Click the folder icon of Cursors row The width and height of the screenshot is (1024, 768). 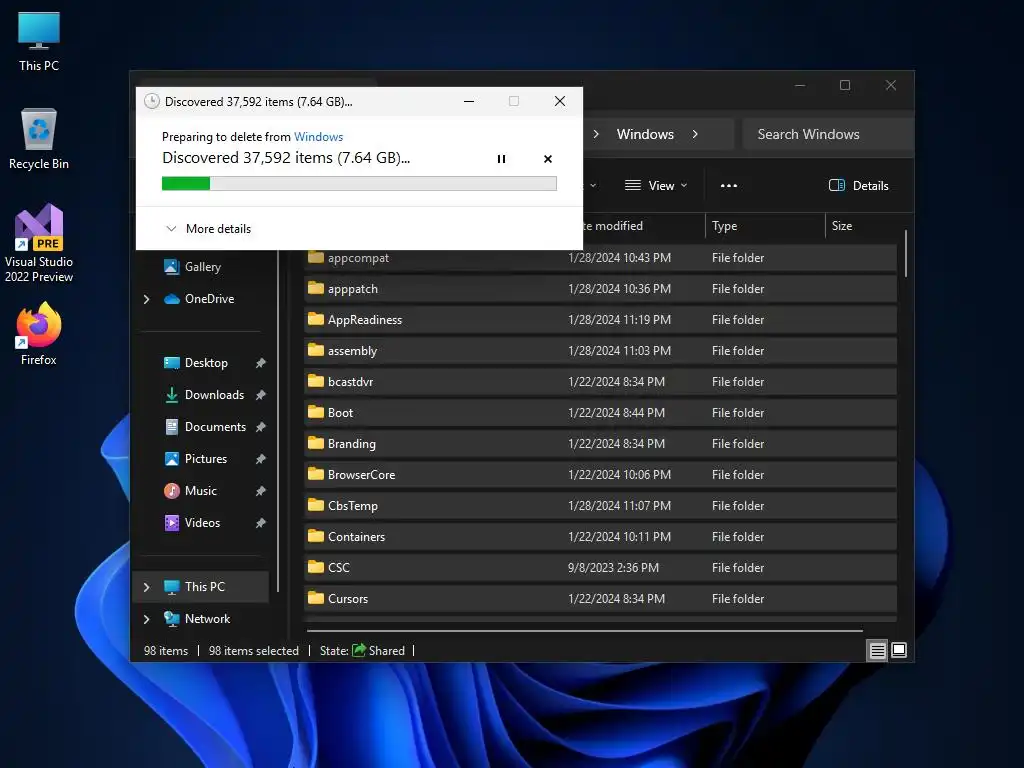click(315, 598)
